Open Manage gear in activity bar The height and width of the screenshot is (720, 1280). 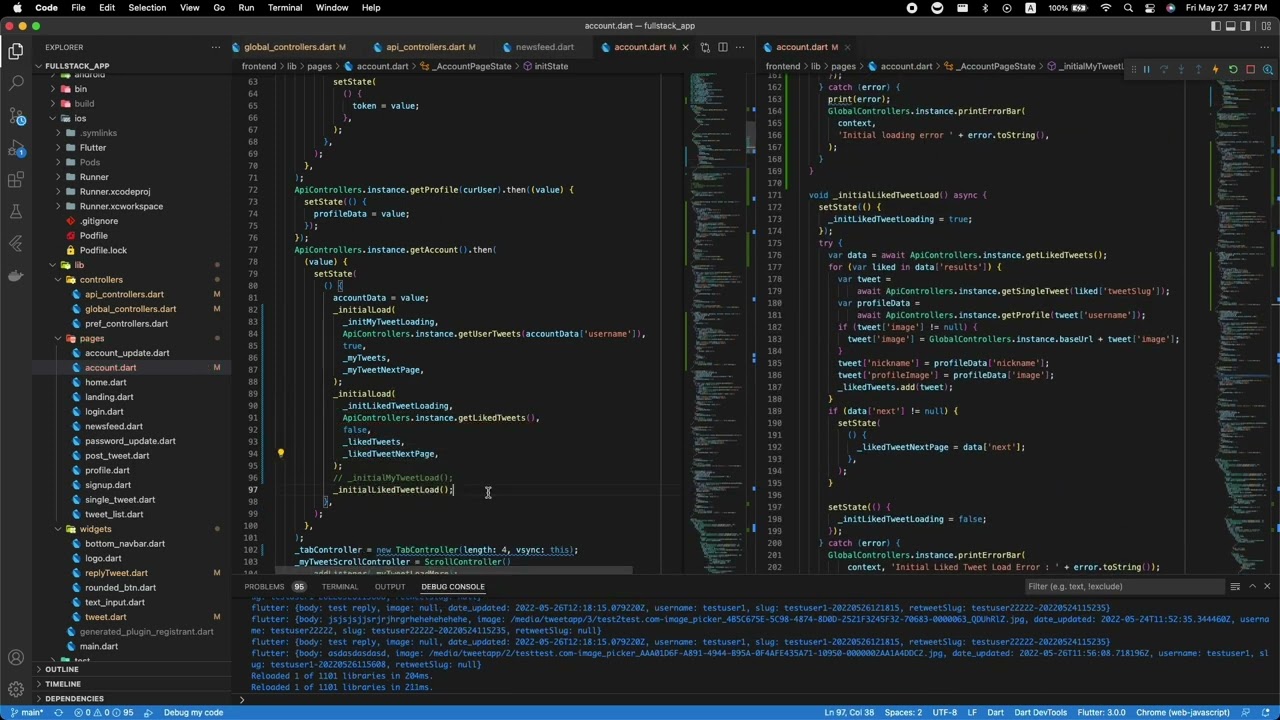[x=16, y=689]
